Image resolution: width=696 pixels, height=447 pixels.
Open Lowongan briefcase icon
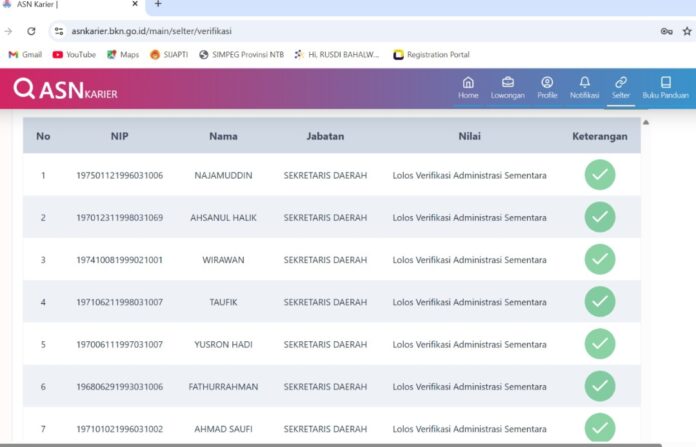point(507,83)
